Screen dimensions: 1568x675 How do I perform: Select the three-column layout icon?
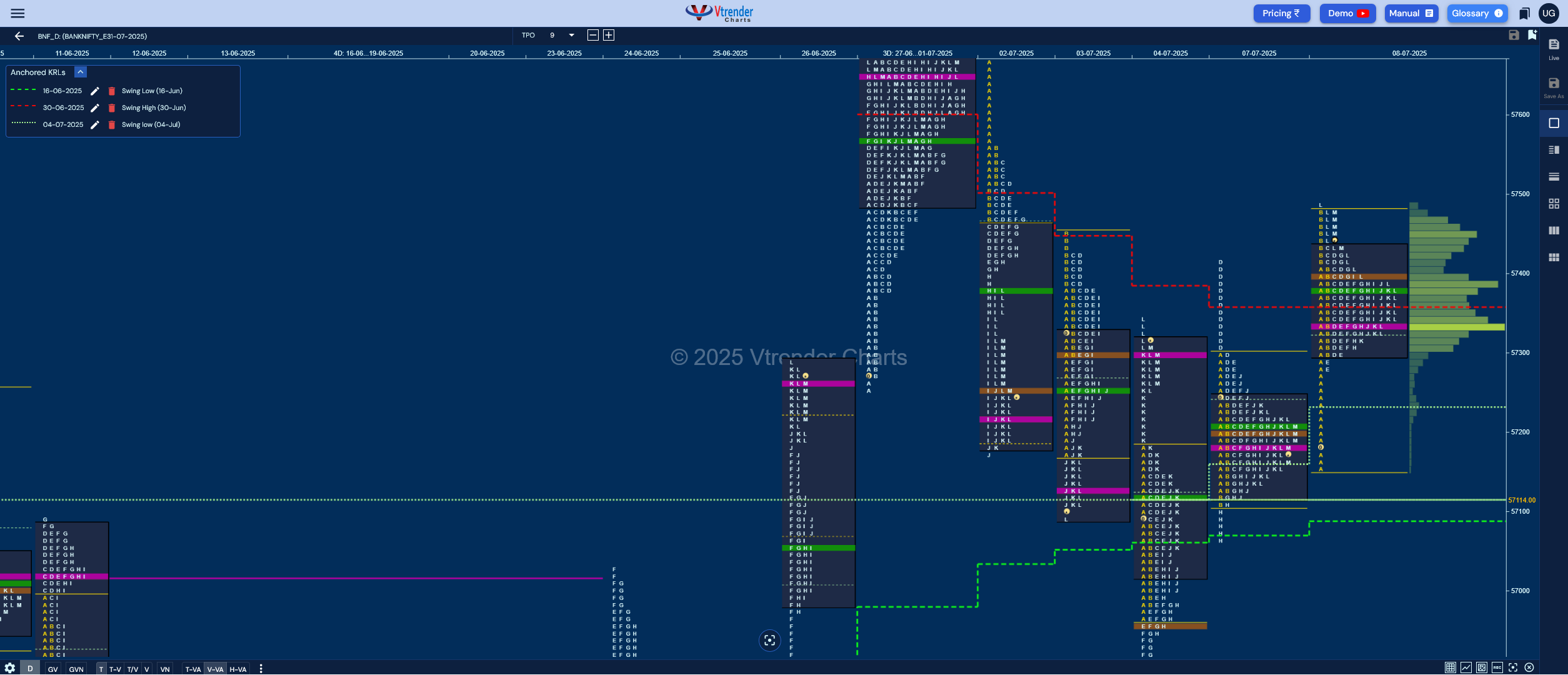1554,231
